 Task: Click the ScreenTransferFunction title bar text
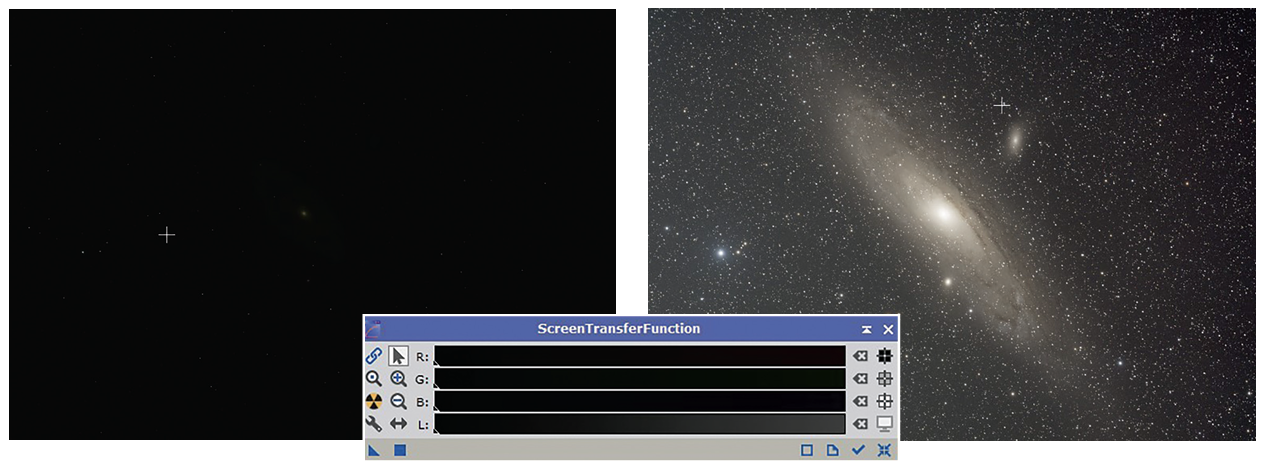(x=619, y=328)
